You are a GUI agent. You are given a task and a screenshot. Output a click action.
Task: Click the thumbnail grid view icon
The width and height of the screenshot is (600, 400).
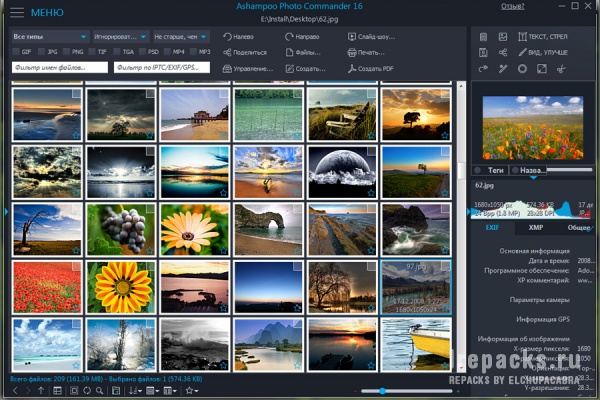57,390
